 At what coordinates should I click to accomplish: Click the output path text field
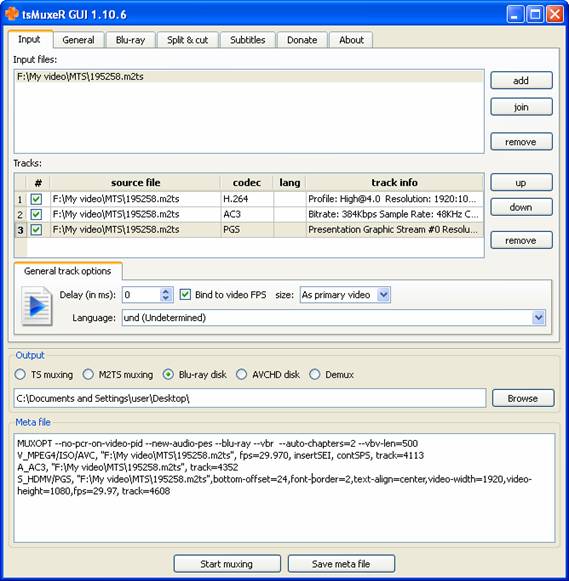[x=250, y=398]
